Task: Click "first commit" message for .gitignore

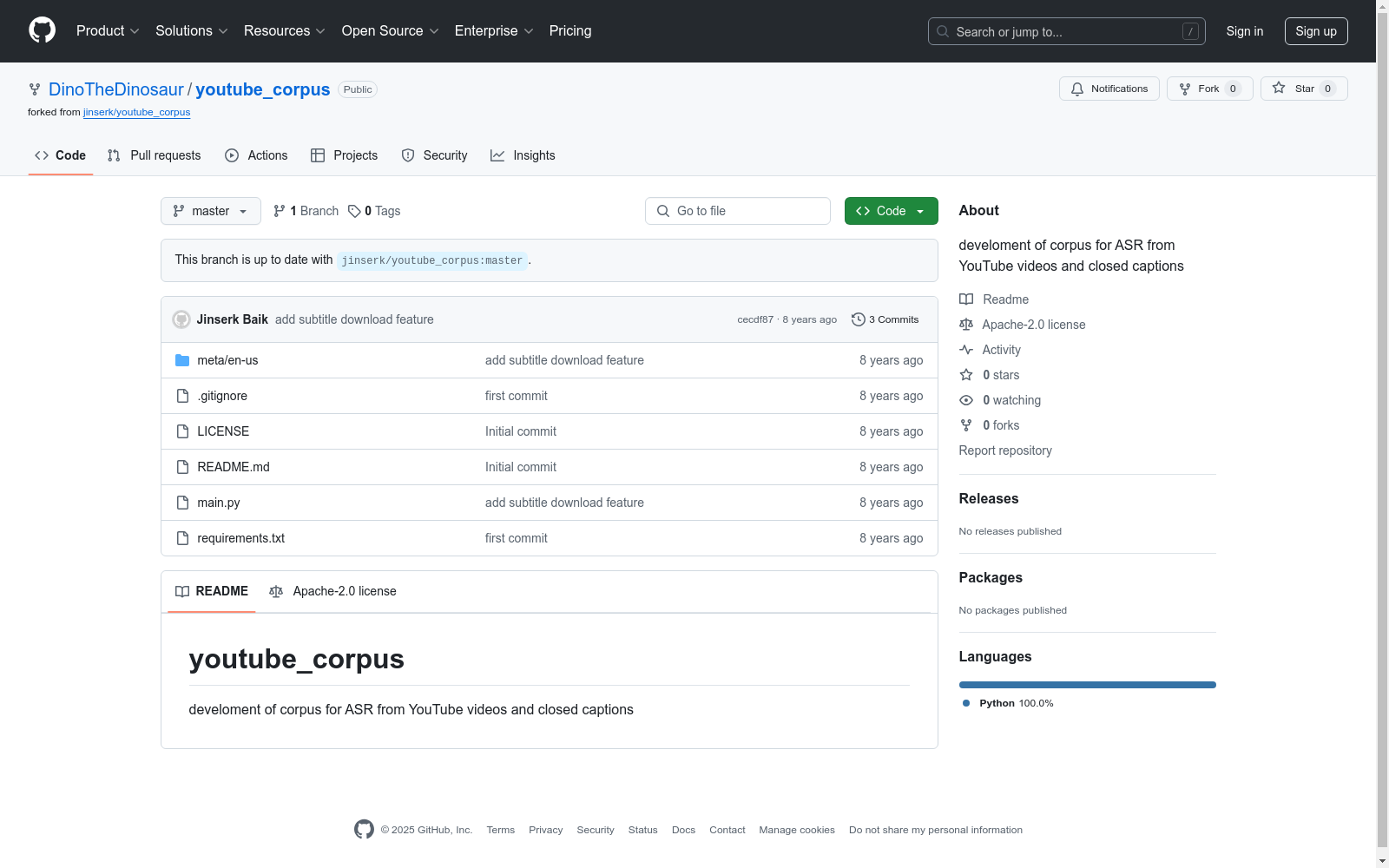Action: pyautogui.click(x=517, y=396)
